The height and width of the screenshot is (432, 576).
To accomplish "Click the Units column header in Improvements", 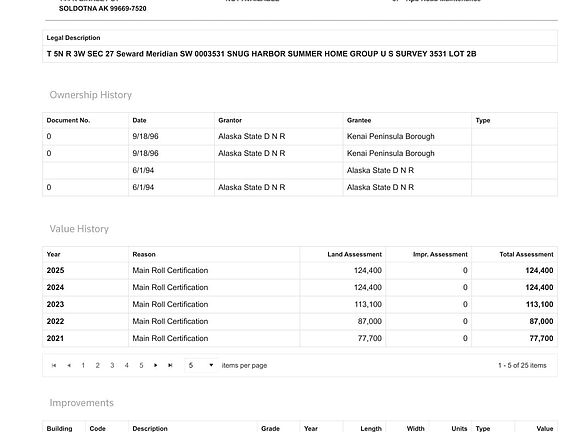I will (459, 429).
